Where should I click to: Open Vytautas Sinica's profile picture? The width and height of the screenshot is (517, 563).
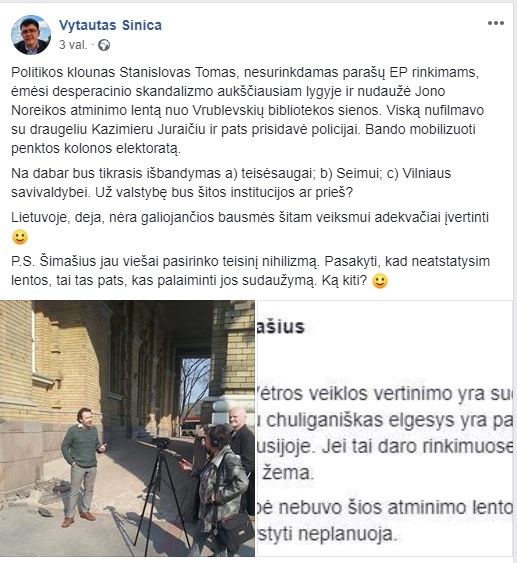31,35
